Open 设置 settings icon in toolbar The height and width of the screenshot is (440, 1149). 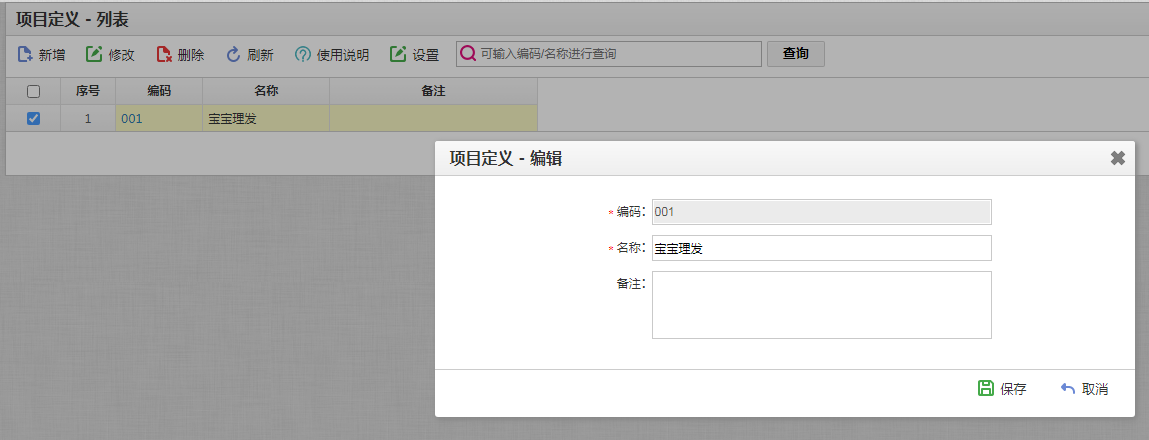[398, 54]
